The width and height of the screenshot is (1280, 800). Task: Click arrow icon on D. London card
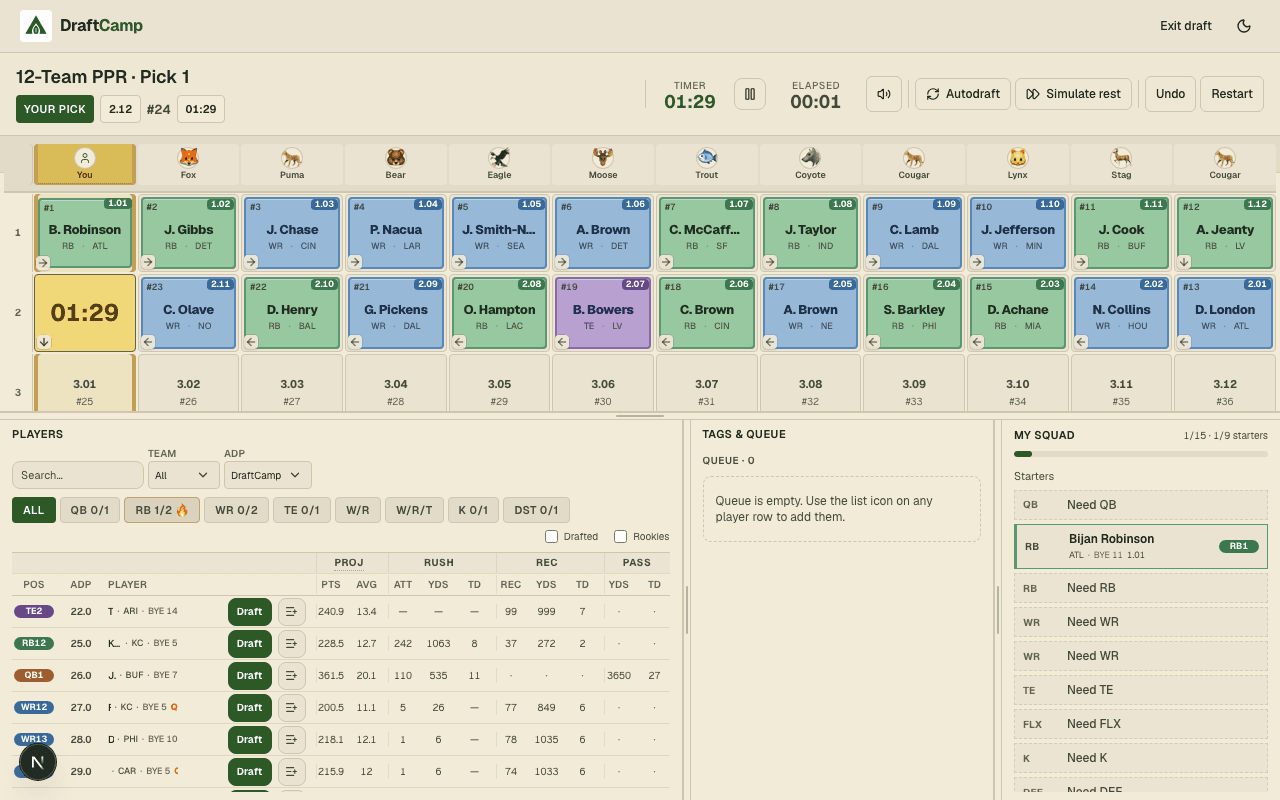tap(1185, 342)
